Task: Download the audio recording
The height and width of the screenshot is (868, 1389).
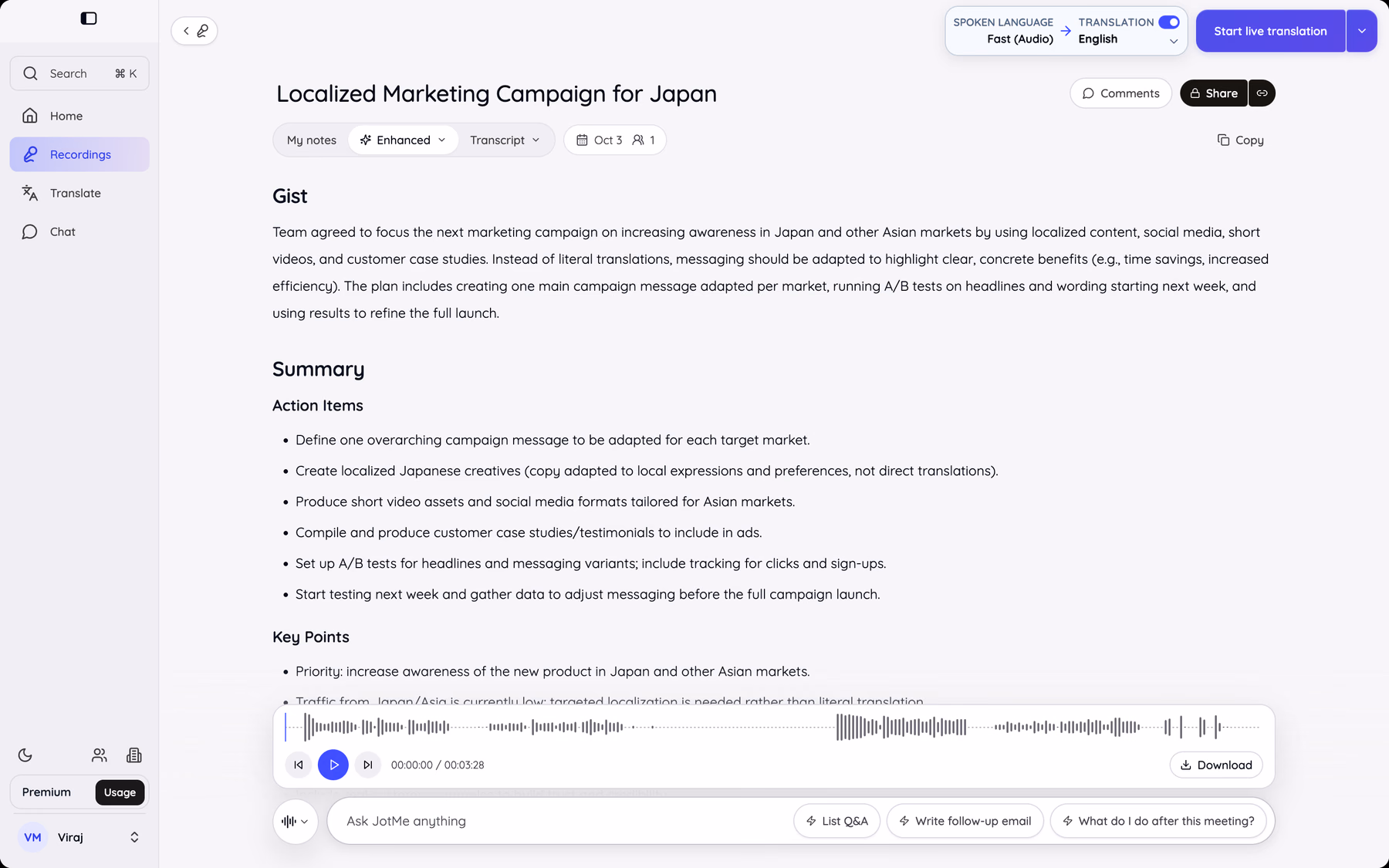Action: (x=1216, y=765)
